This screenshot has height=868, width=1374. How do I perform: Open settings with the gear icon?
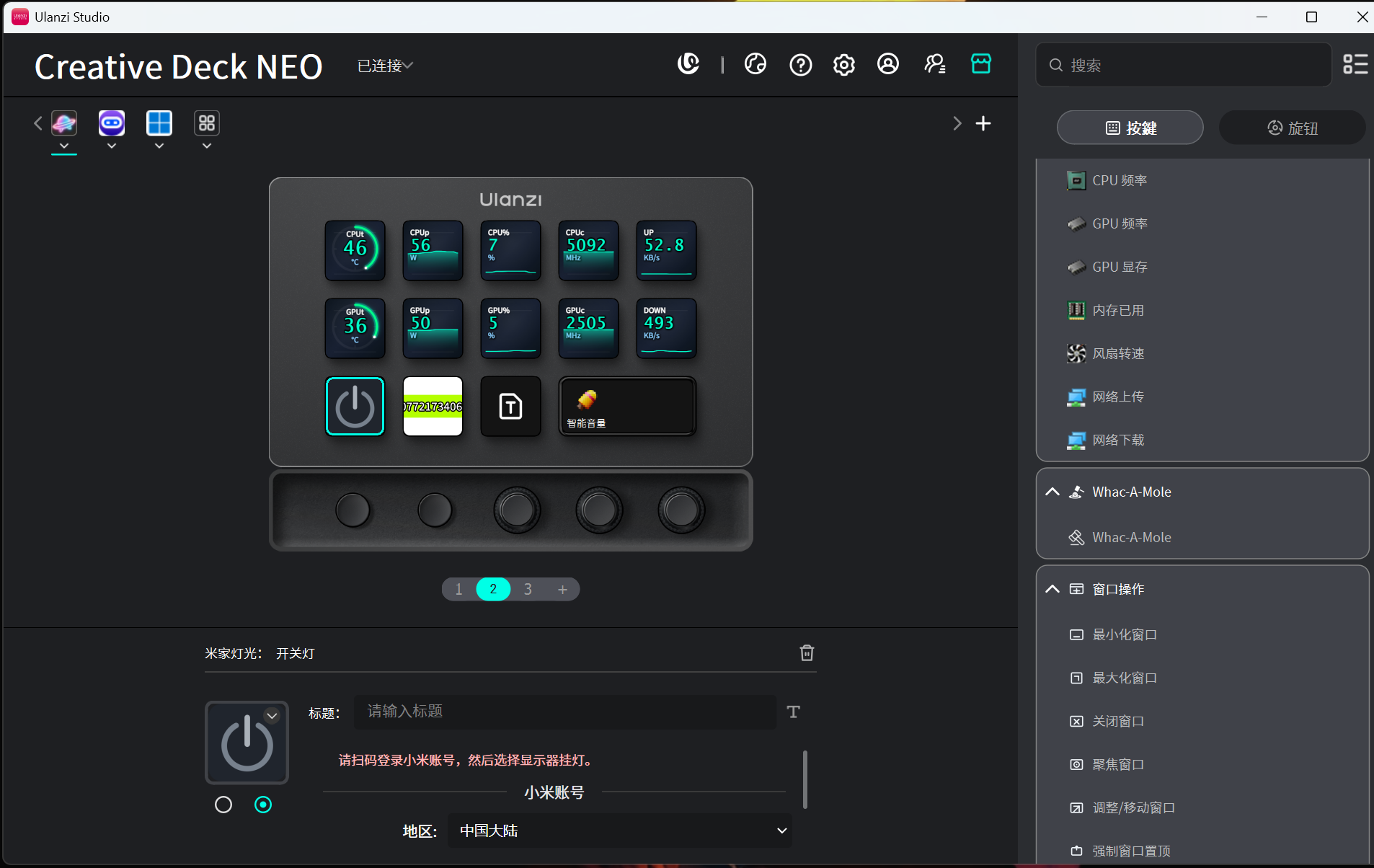[844, 65]
